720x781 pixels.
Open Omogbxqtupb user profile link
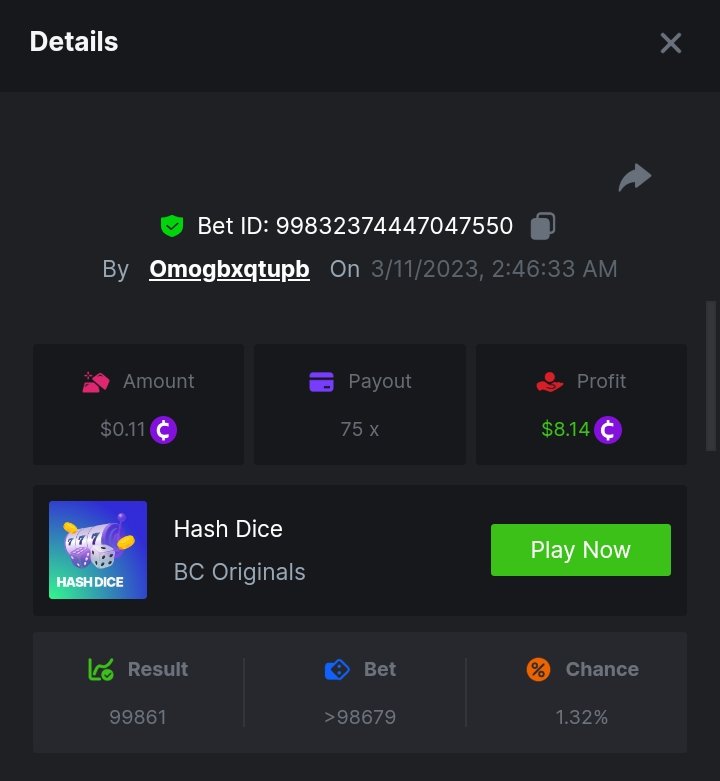[229, 269]
